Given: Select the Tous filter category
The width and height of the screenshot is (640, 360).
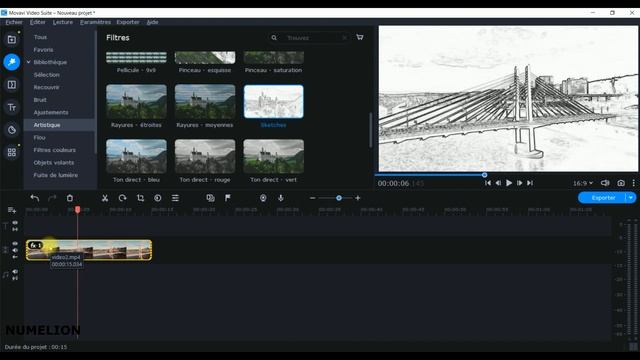Looking at the screenshot, I should point(40,37).
